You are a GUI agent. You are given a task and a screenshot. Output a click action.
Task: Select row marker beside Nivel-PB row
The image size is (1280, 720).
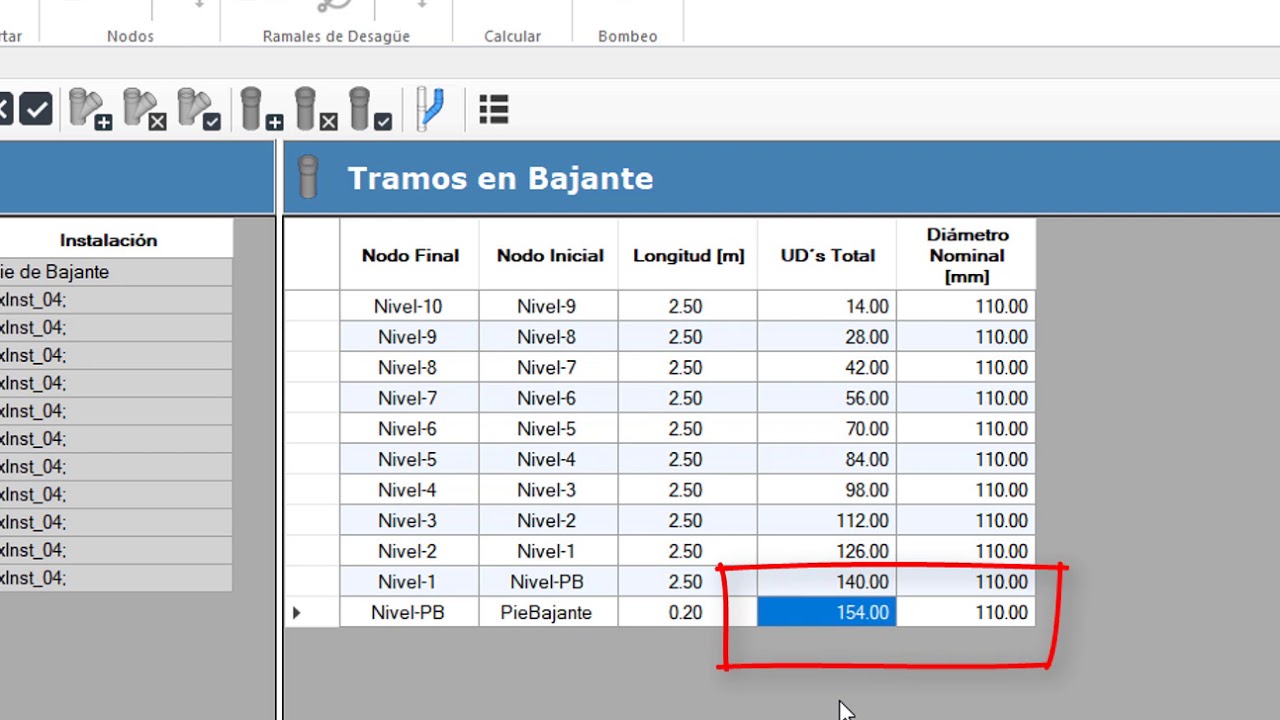(312, 612)
